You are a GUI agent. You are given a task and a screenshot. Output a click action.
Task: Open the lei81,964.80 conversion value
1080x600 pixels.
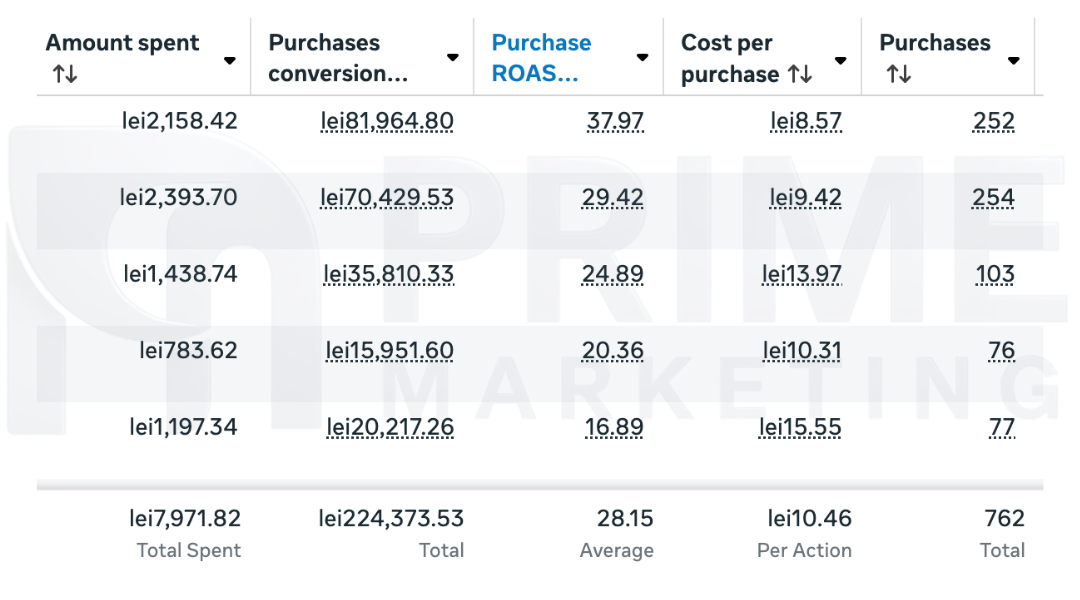pyautogui.click(x=387, y=122)
